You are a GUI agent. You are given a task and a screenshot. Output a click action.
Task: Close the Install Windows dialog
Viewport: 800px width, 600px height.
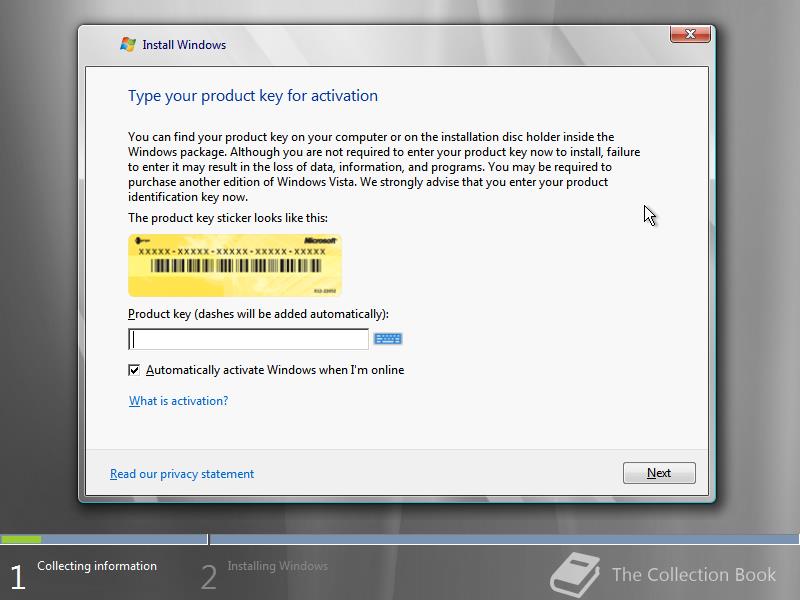point(690,34)
